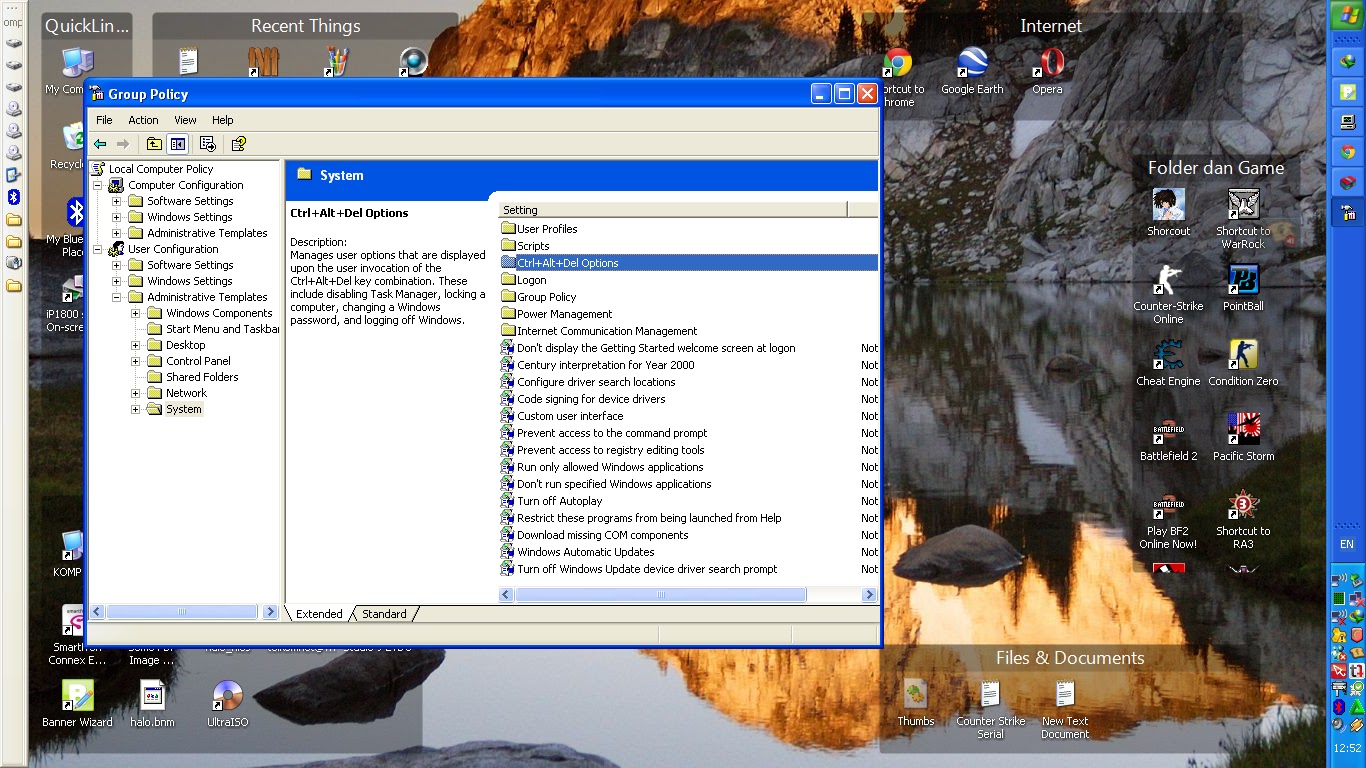Select Shared Folders in the tree

[202, 377]
